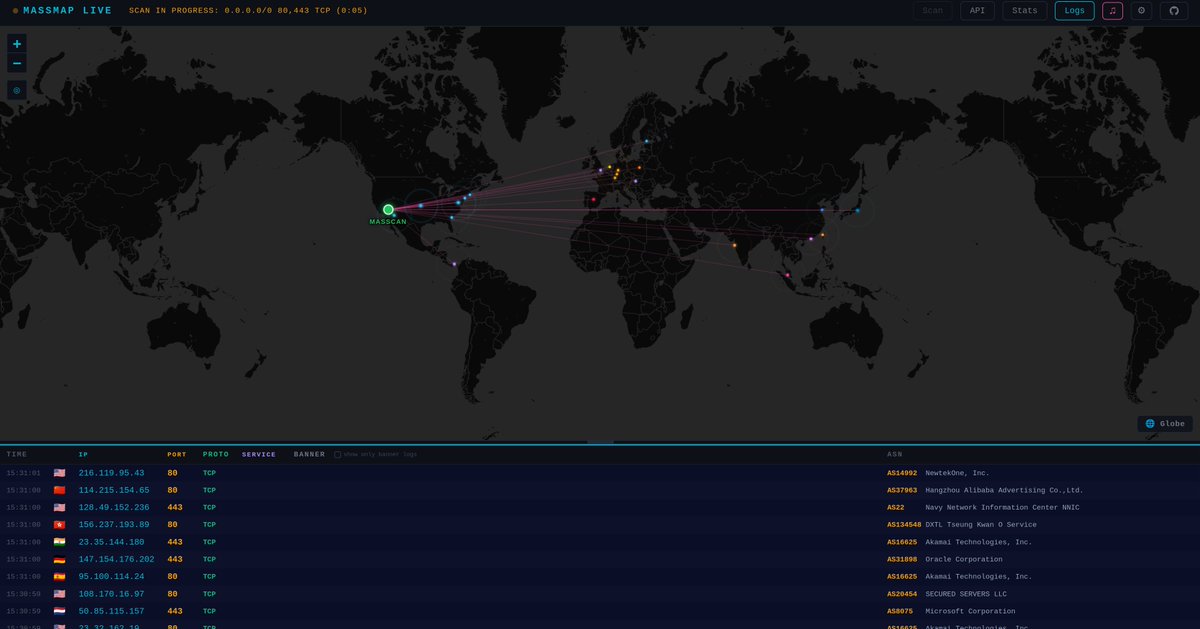This screenshot has width=1200, height=629.
Task: Zoom out the map with minus button
Action: 17,63
